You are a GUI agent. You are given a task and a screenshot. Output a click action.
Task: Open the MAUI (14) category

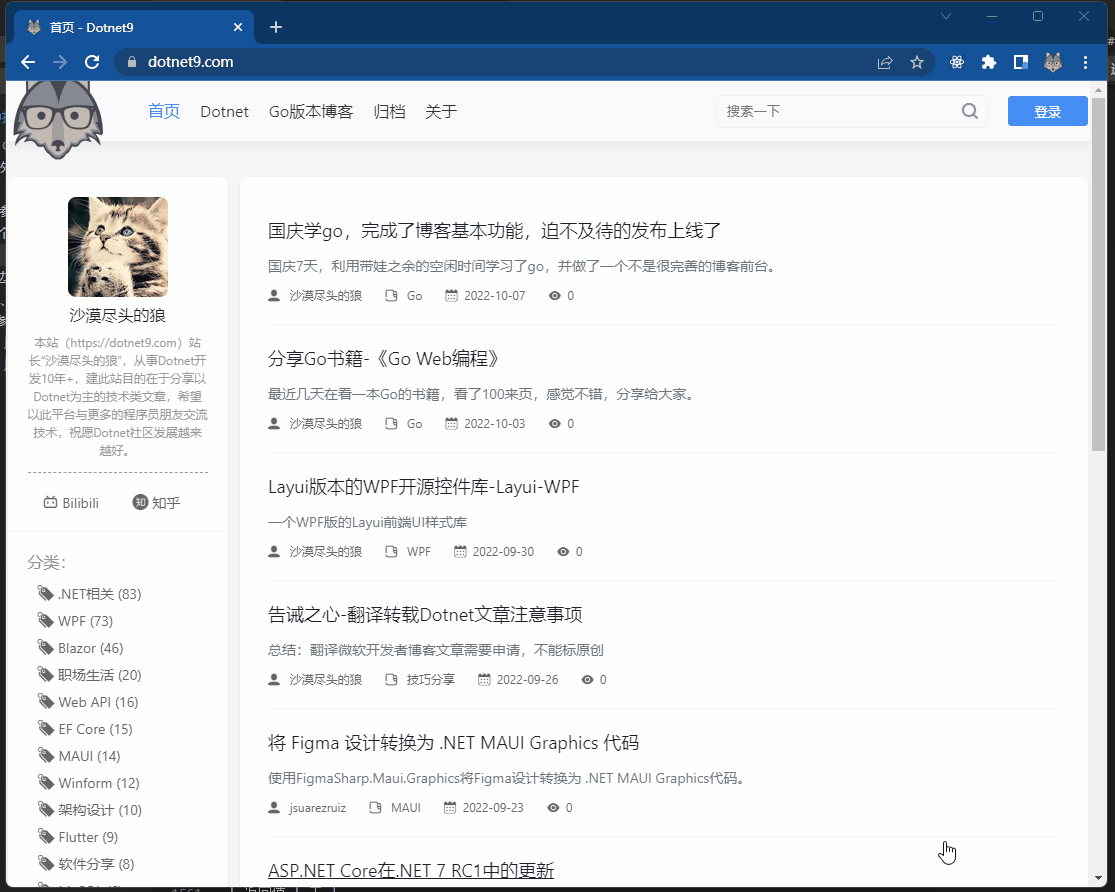tap(79, 756)
